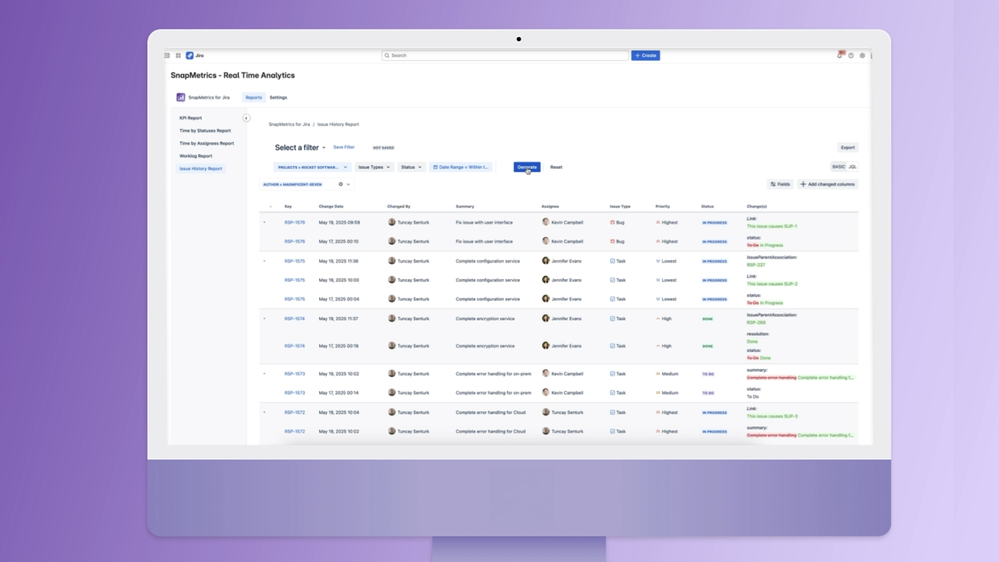
Task: Open RSP-1576 link in May 19 09:59 row
Action: coord(294,222)
